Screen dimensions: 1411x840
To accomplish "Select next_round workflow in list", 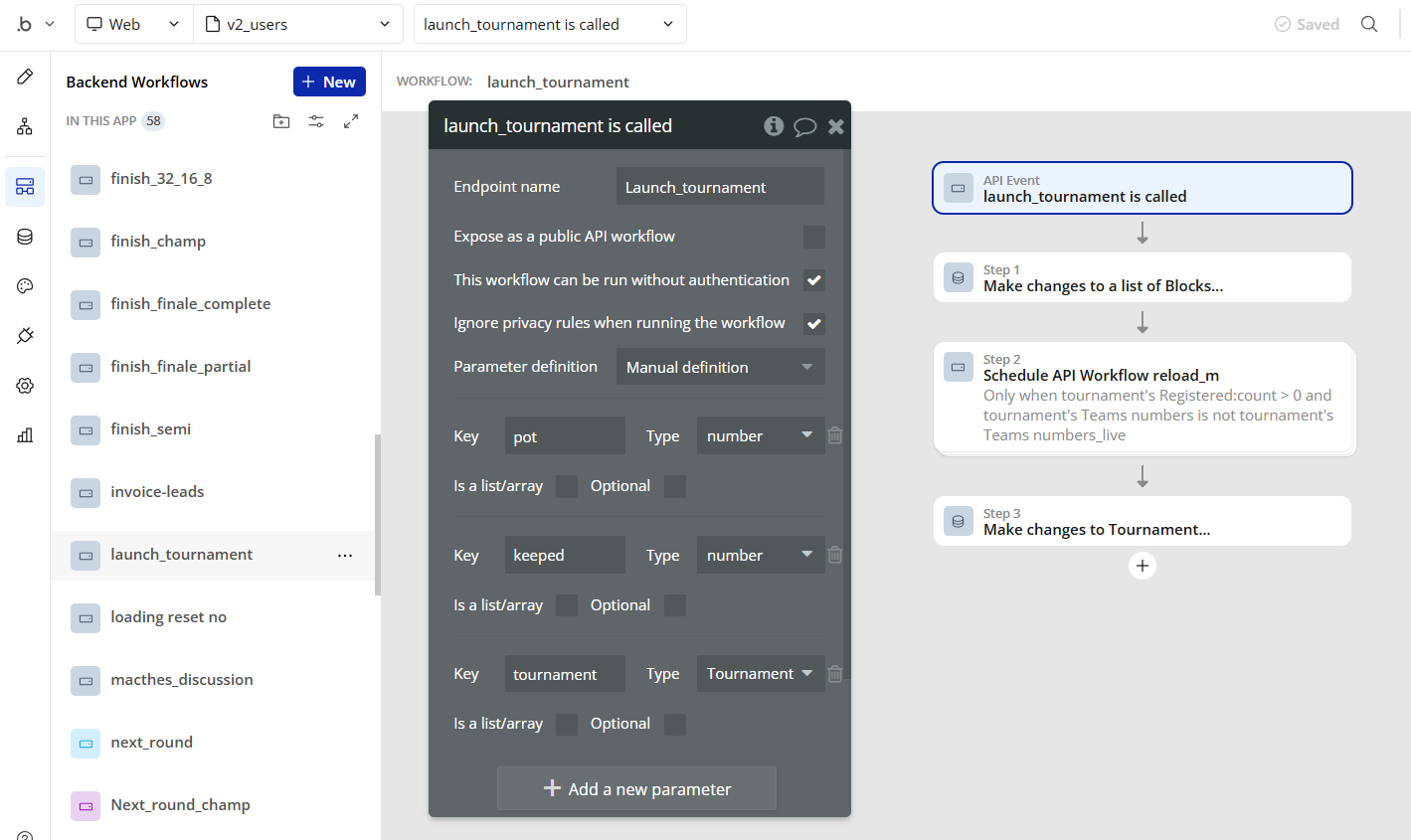I will pyautogui.click(x=151, y=743).
